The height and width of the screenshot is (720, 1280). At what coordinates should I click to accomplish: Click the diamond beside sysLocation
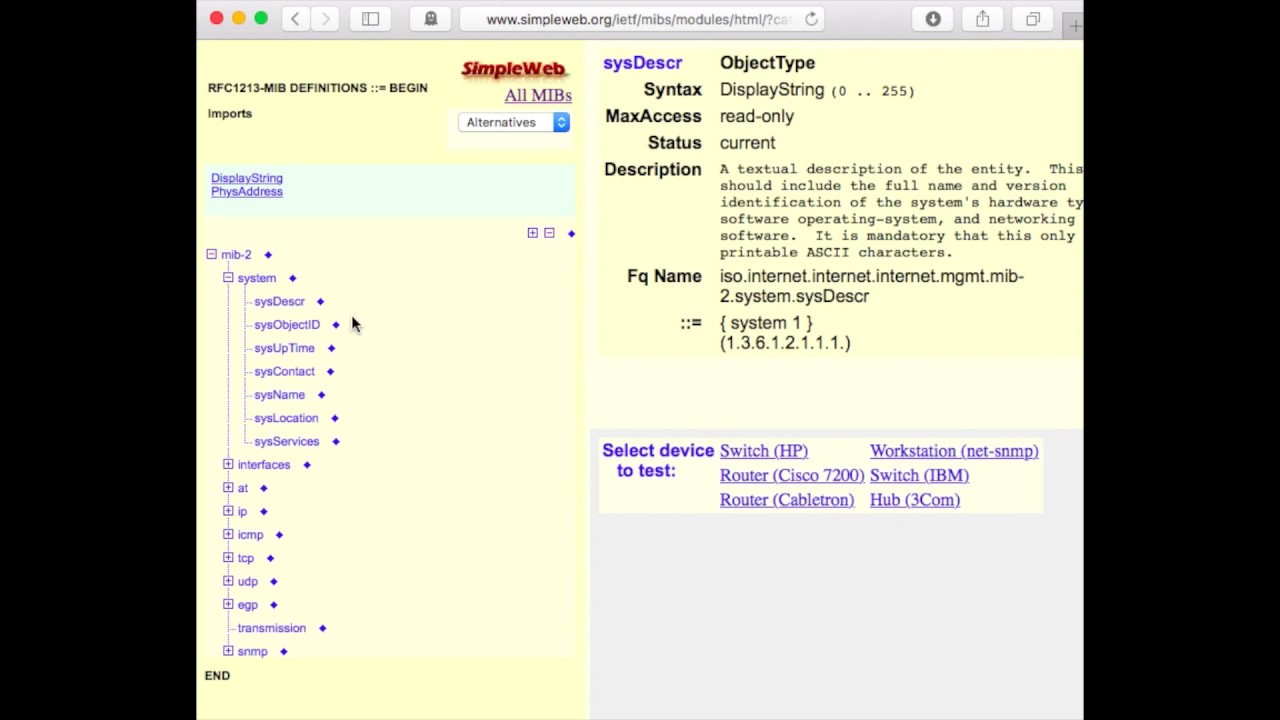point(335,418)
